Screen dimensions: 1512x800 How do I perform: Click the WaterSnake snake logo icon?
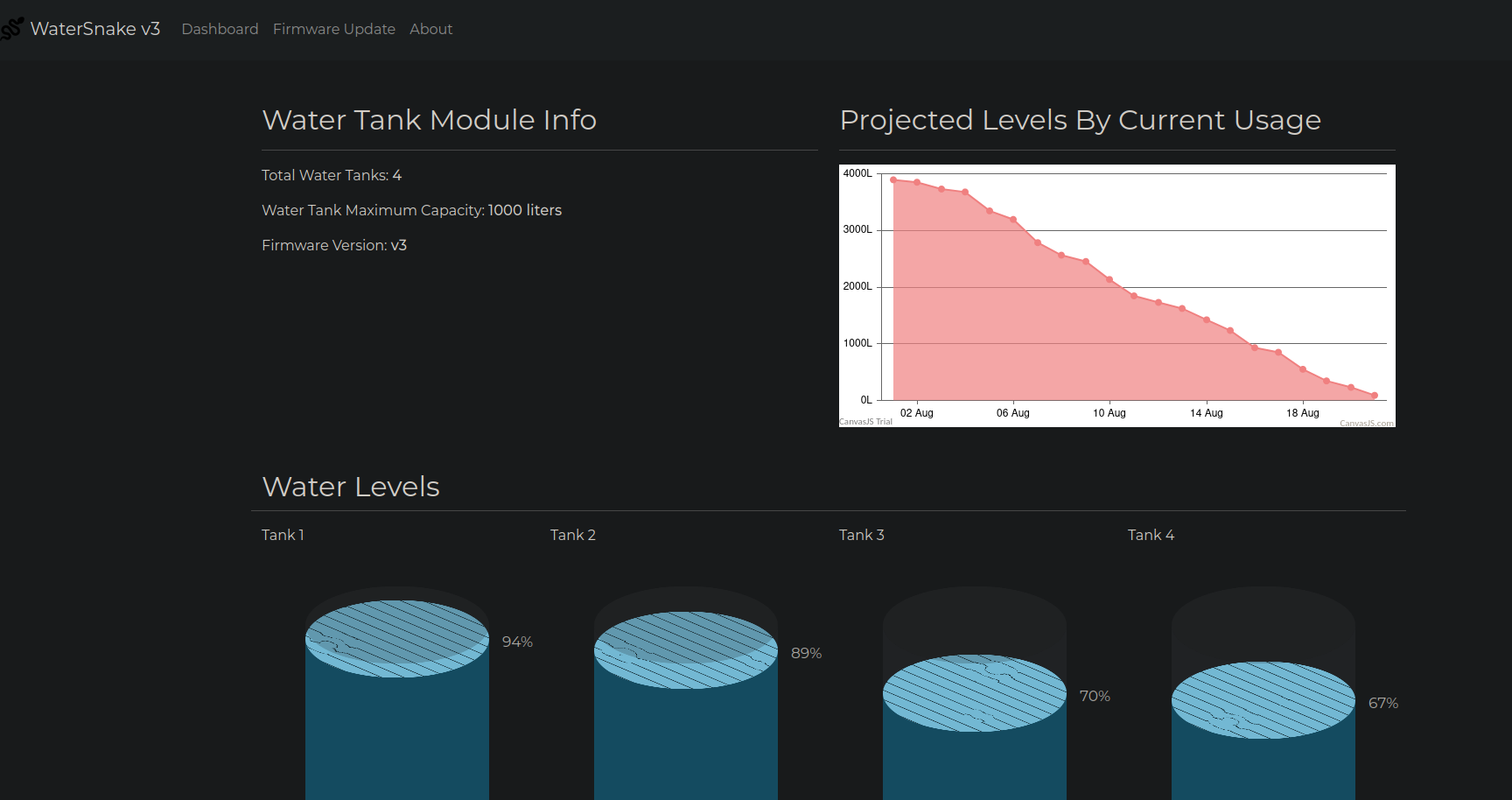point(11,29)
